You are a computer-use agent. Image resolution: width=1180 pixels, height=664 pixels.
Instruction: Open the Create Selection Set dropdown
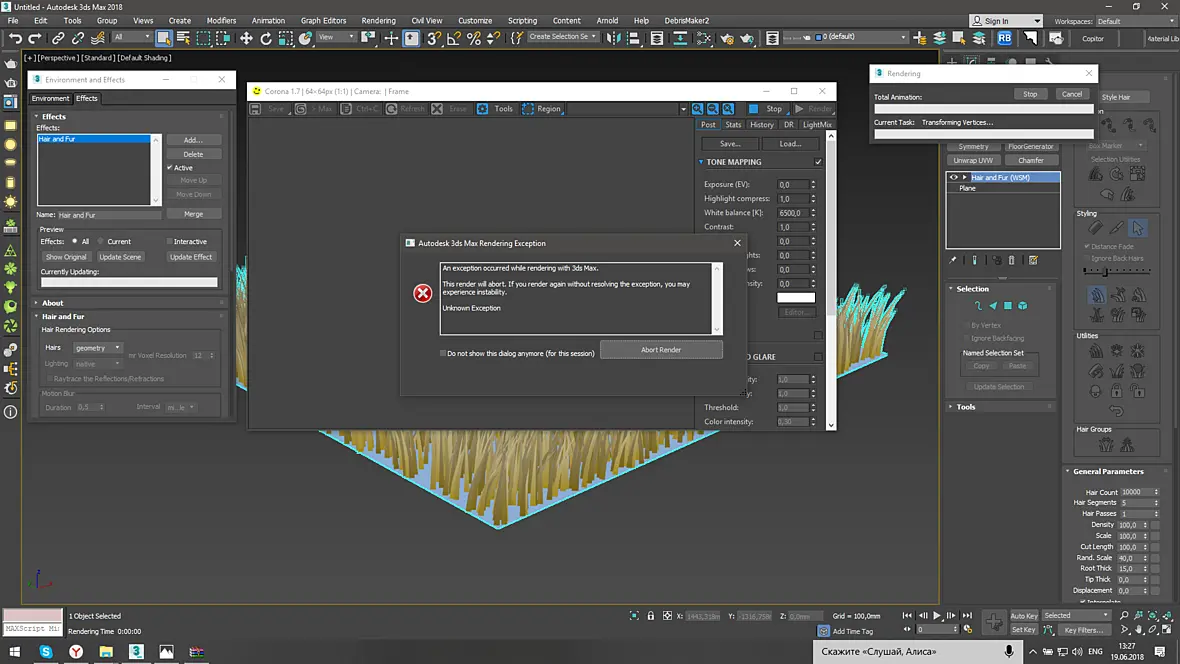(x=562, y=37)
